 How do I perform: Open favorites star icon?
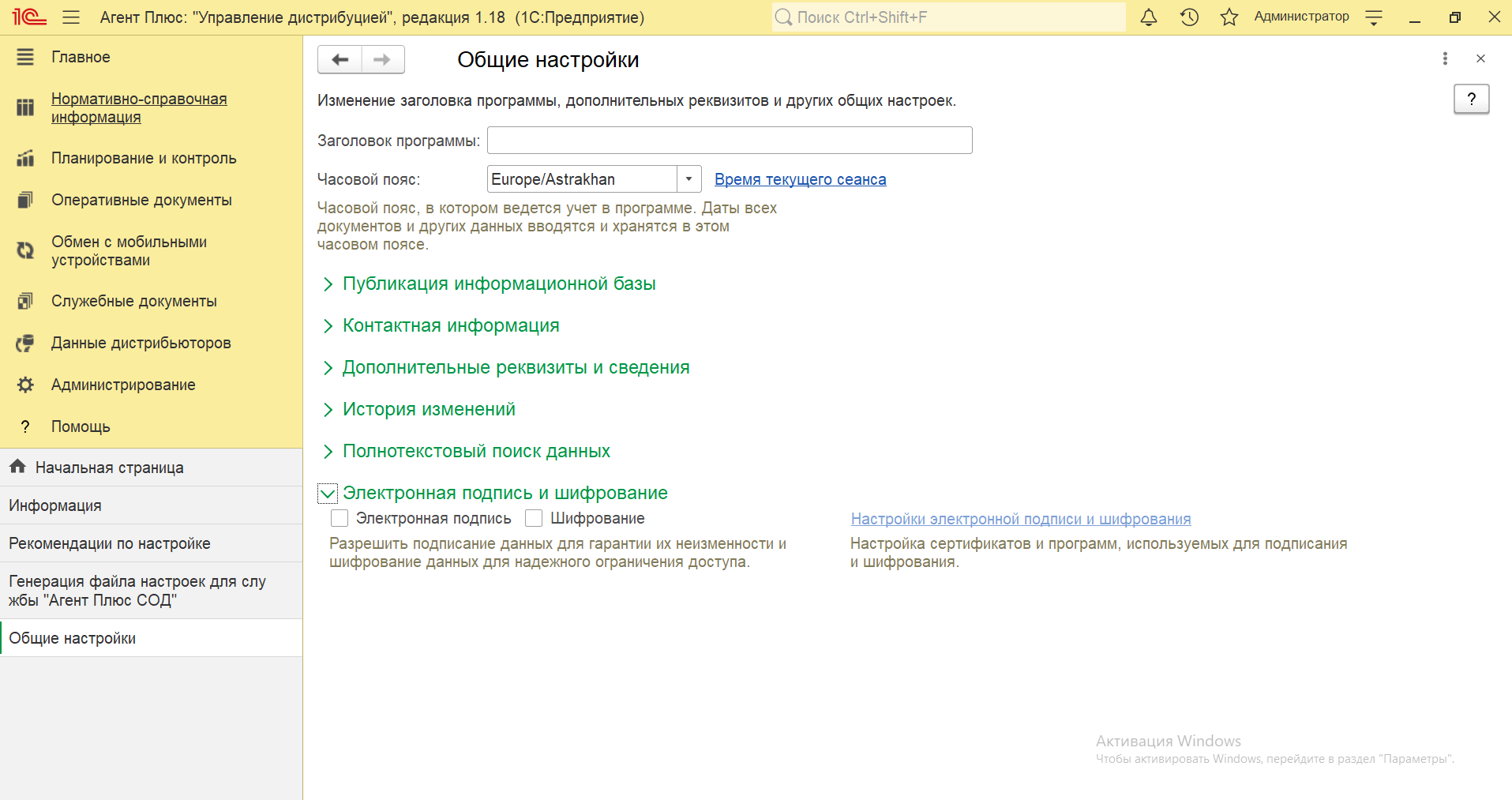point(1229,17)
